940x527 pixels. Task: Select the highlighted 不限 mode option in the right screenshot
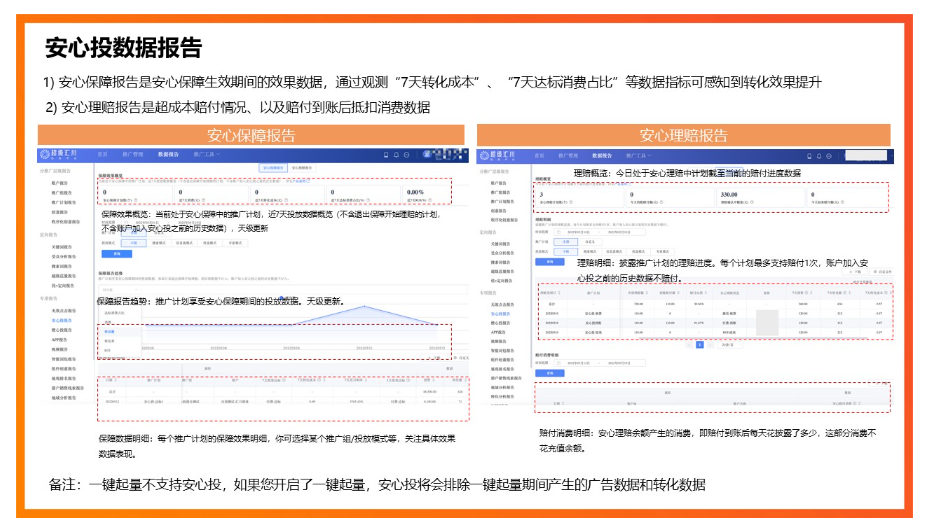point(565,252)
